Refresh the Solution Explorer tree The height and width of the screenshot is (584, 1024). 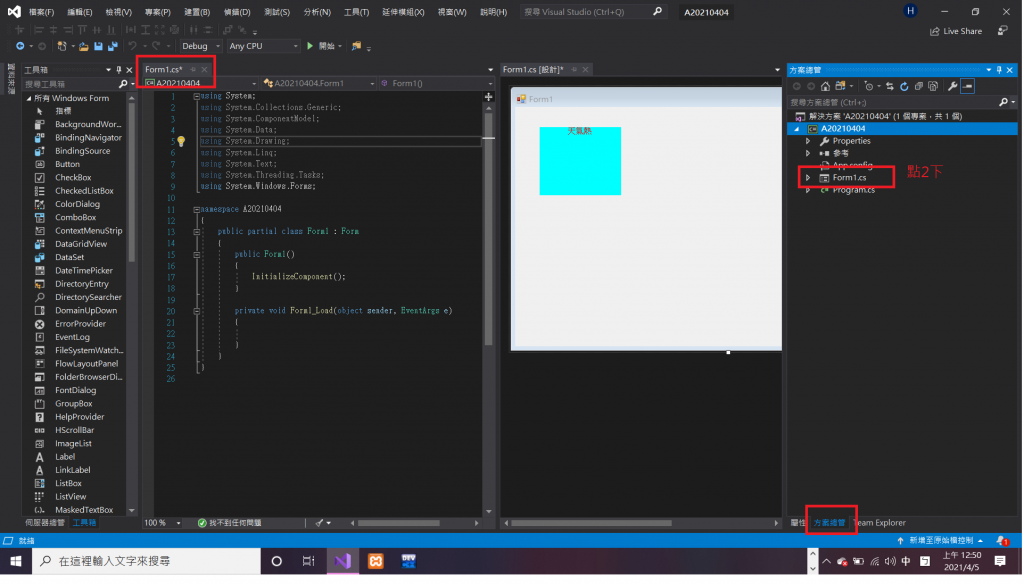904,86
